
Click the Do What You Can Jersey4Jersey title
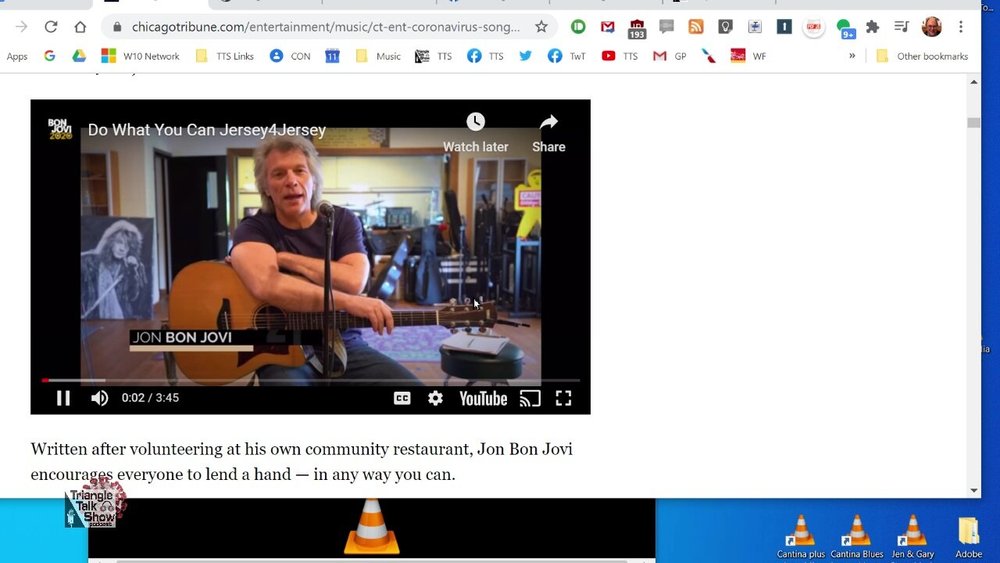207,130
